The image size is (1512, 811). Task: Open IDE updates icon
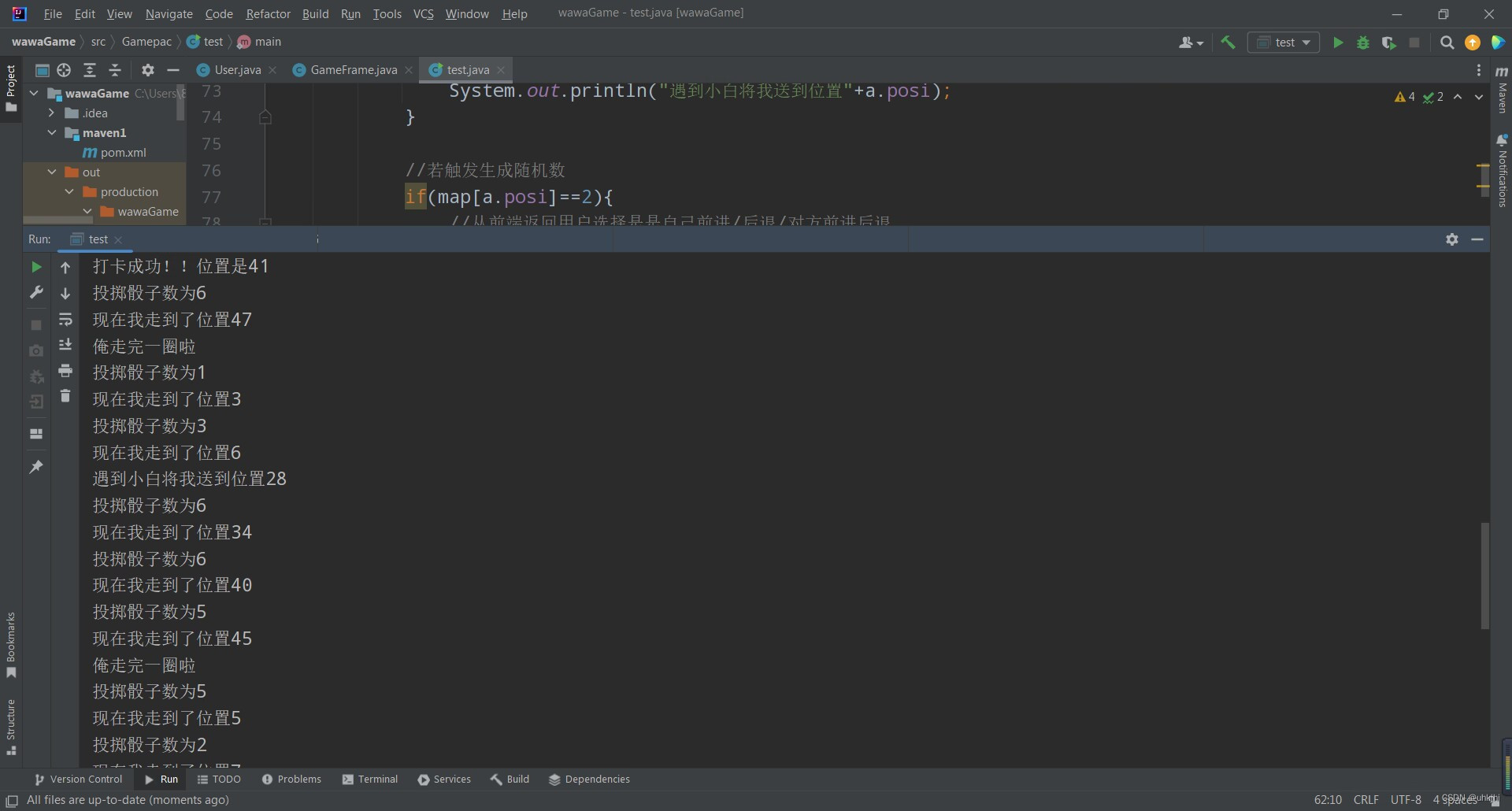[1472, 43]
